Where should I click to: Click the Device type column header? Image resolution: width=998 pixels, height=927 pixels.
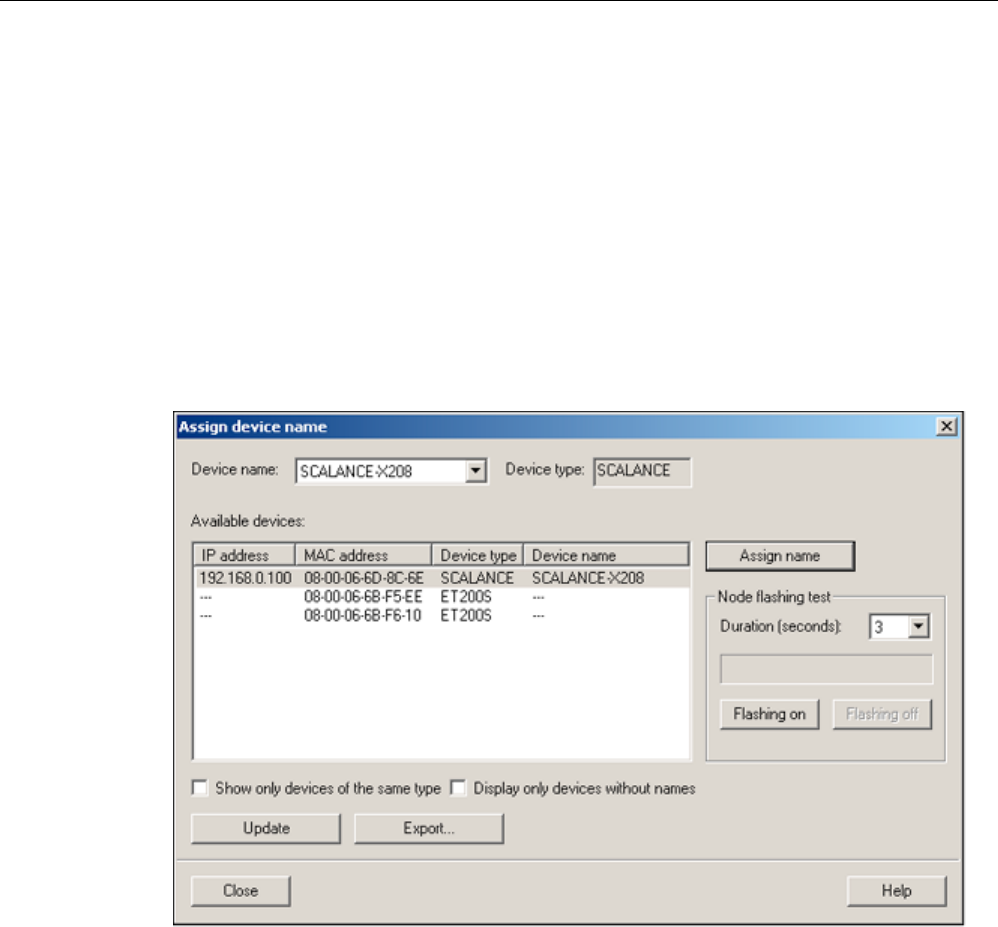tap(477, 555)
